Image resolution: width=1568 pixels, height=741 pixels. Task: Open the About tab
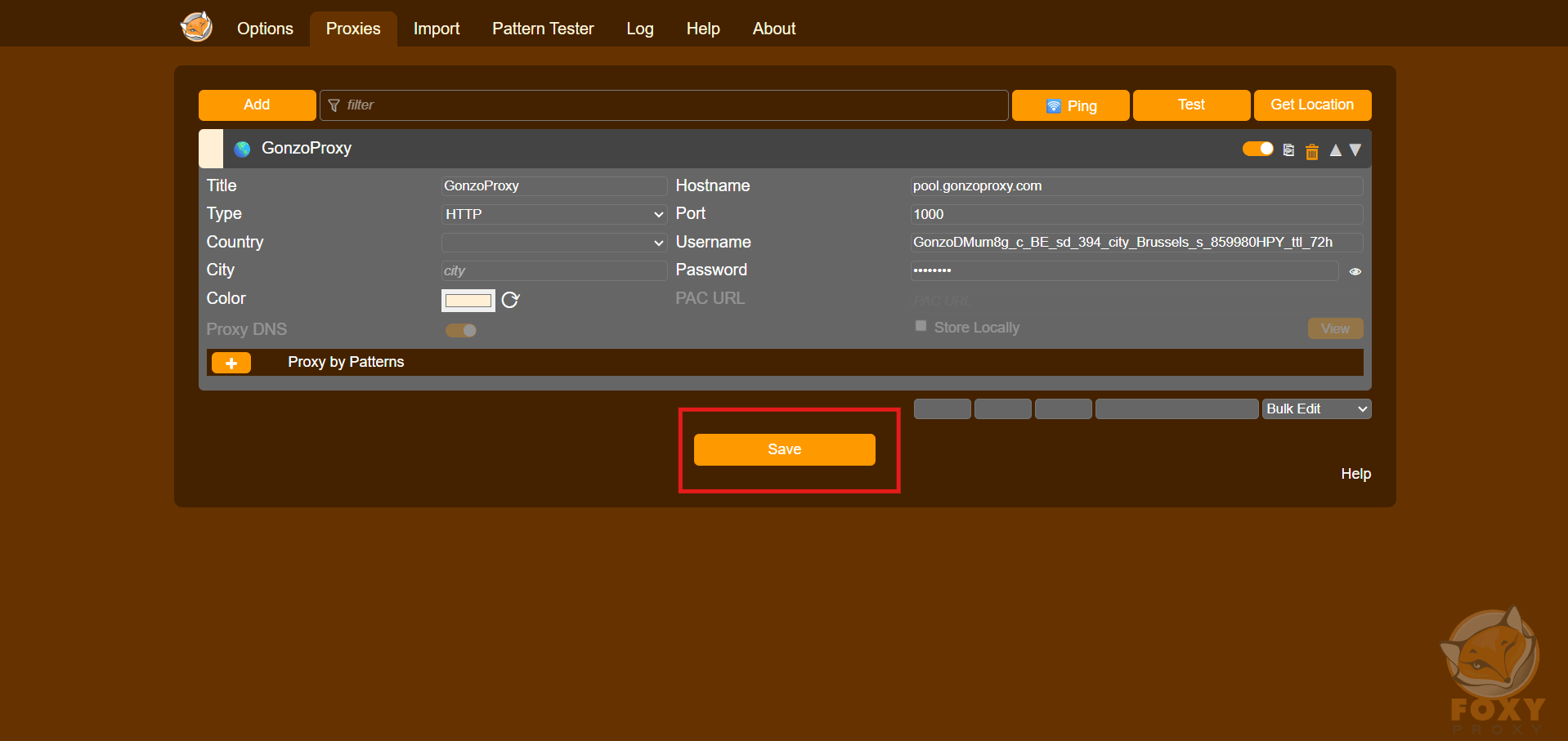[774, 29]
